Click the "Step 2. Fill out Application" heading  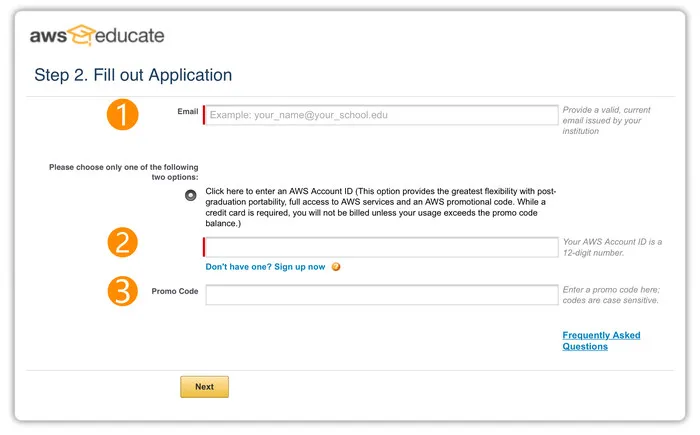133,75
